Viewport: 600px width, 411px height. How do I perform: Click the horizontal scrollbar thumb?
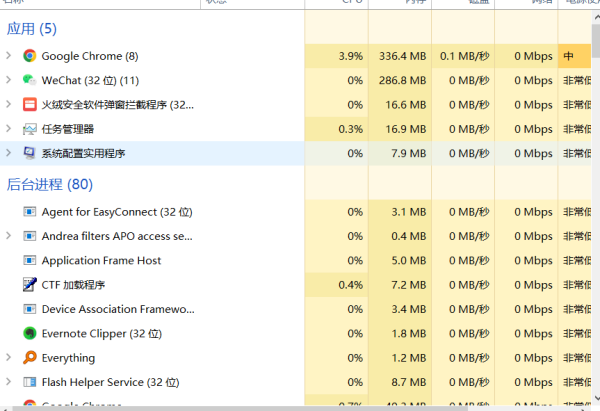(x=240, y=408)
